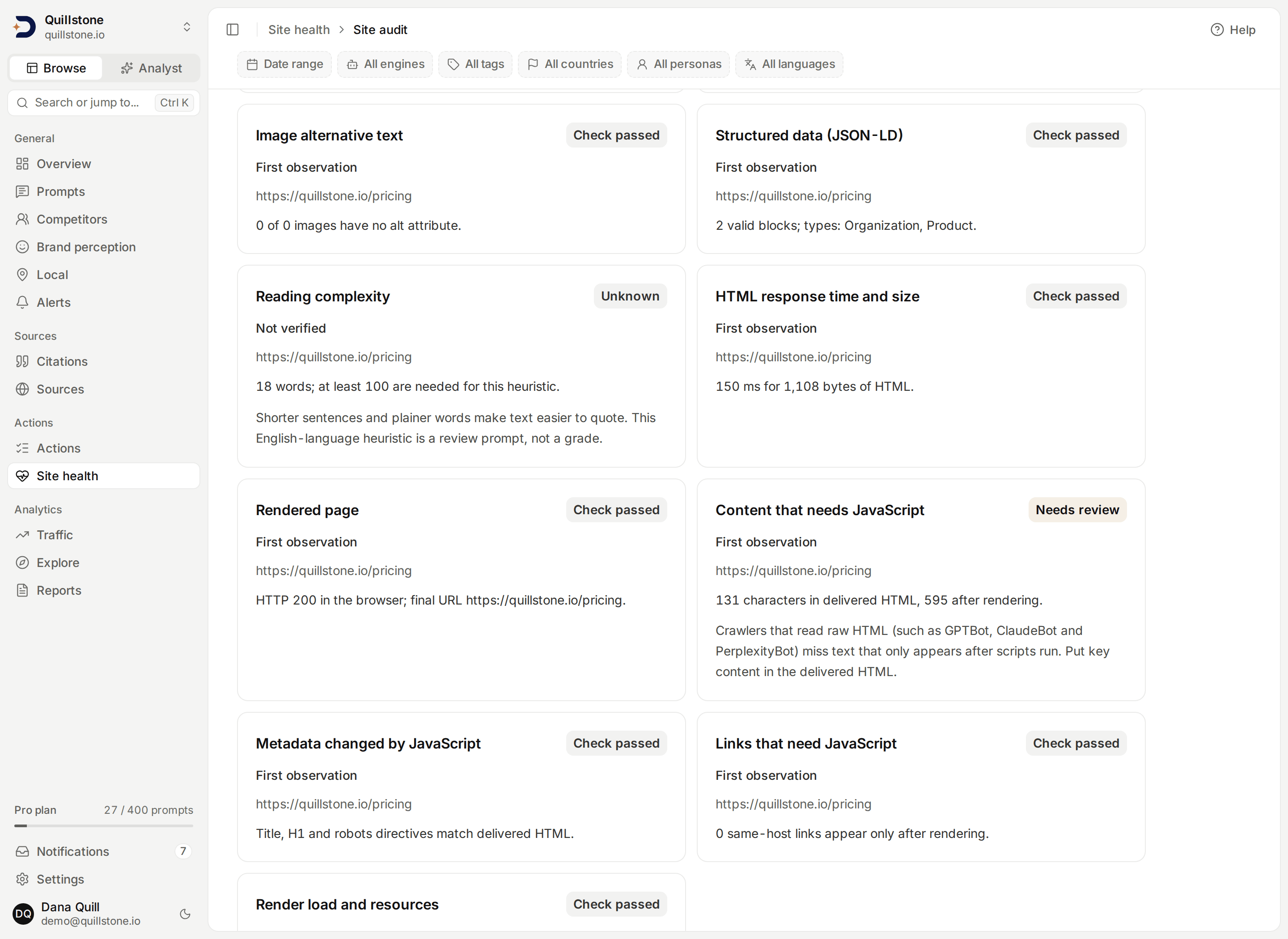This screenshot has width=1288, height=939.
Task: Click Site health breadcrumb
Action: point(299,30)
